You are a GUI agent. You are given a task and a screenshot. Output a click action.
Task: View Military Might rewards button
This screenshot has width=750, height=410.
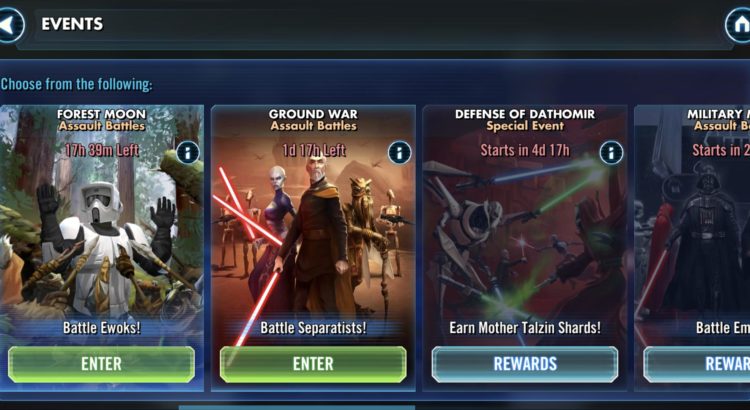pos(697,364)
